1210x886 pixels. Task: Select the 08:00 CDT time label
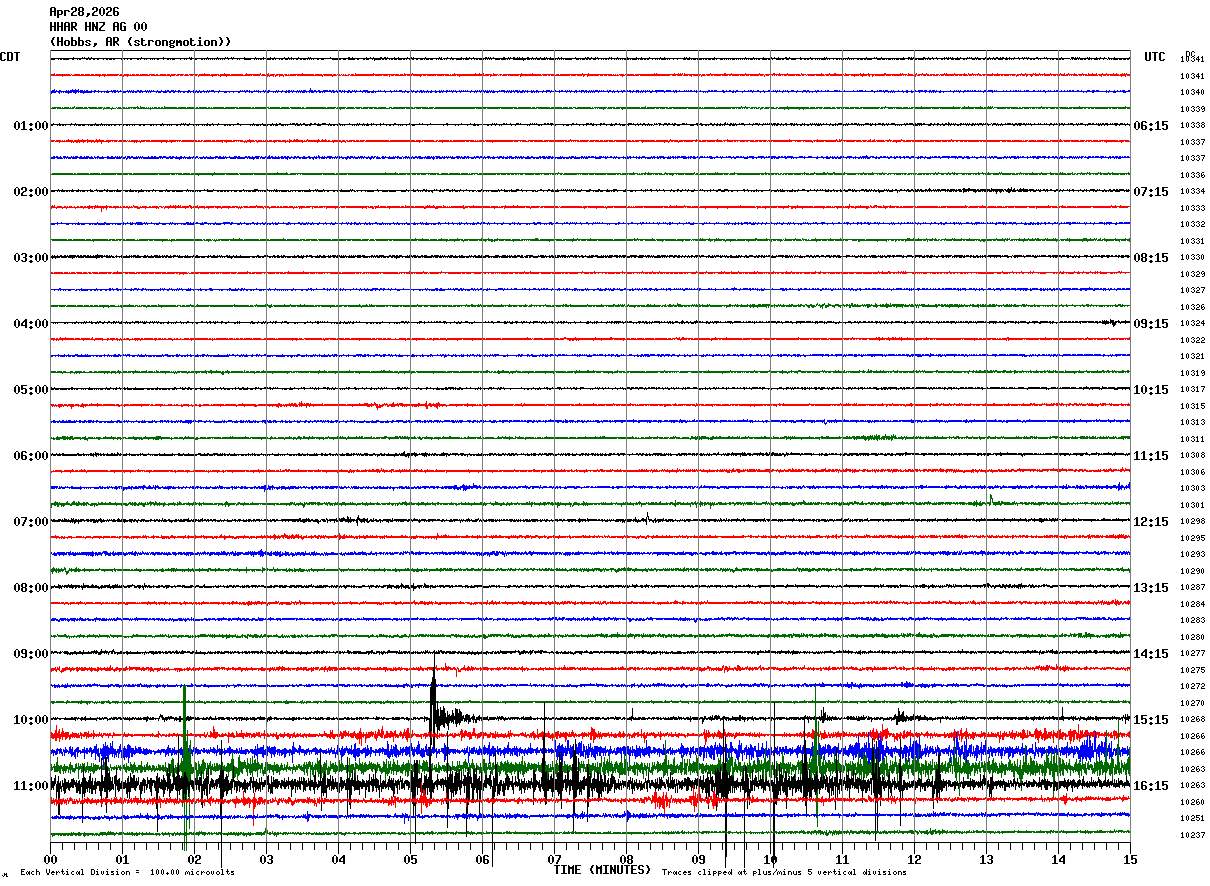[31, 588]
